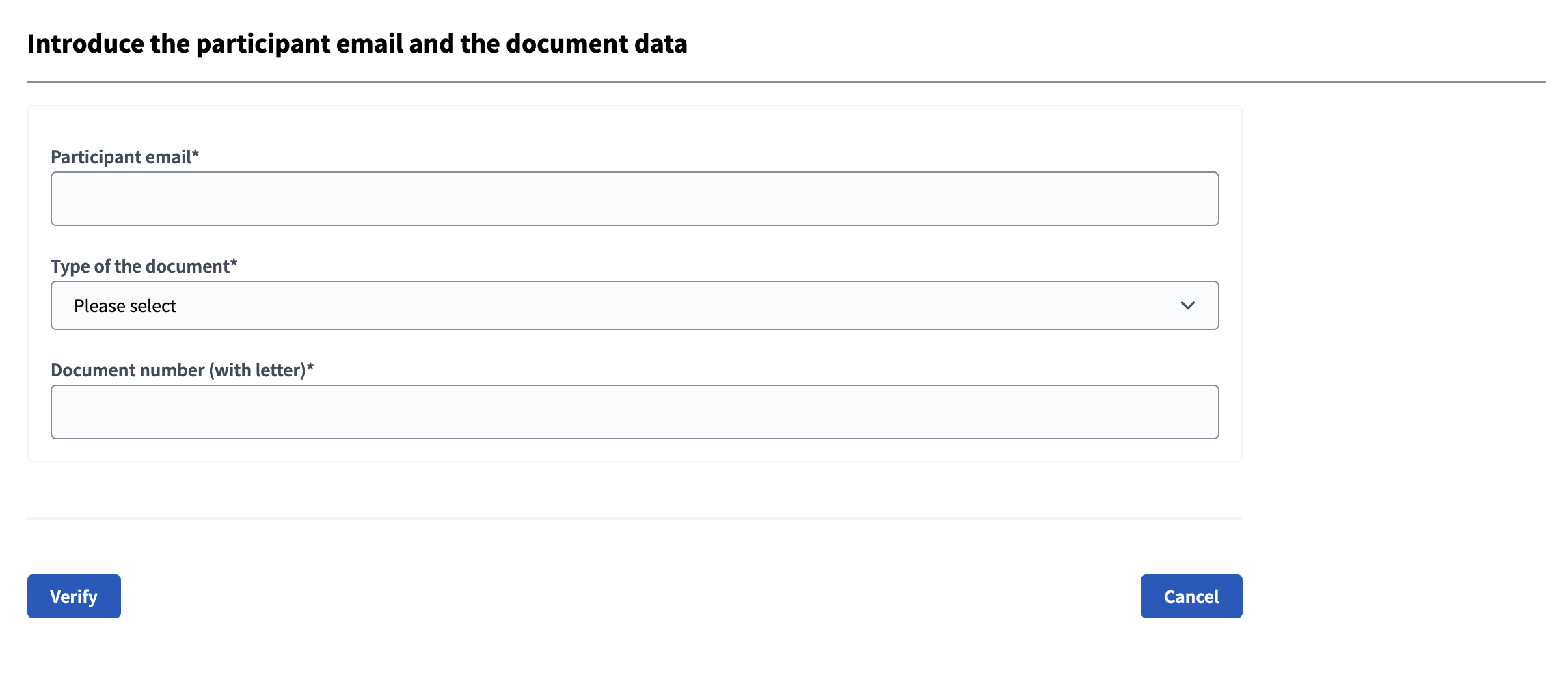
Task: Click Verify to submit the document data
Action: (x=73, y=596)
